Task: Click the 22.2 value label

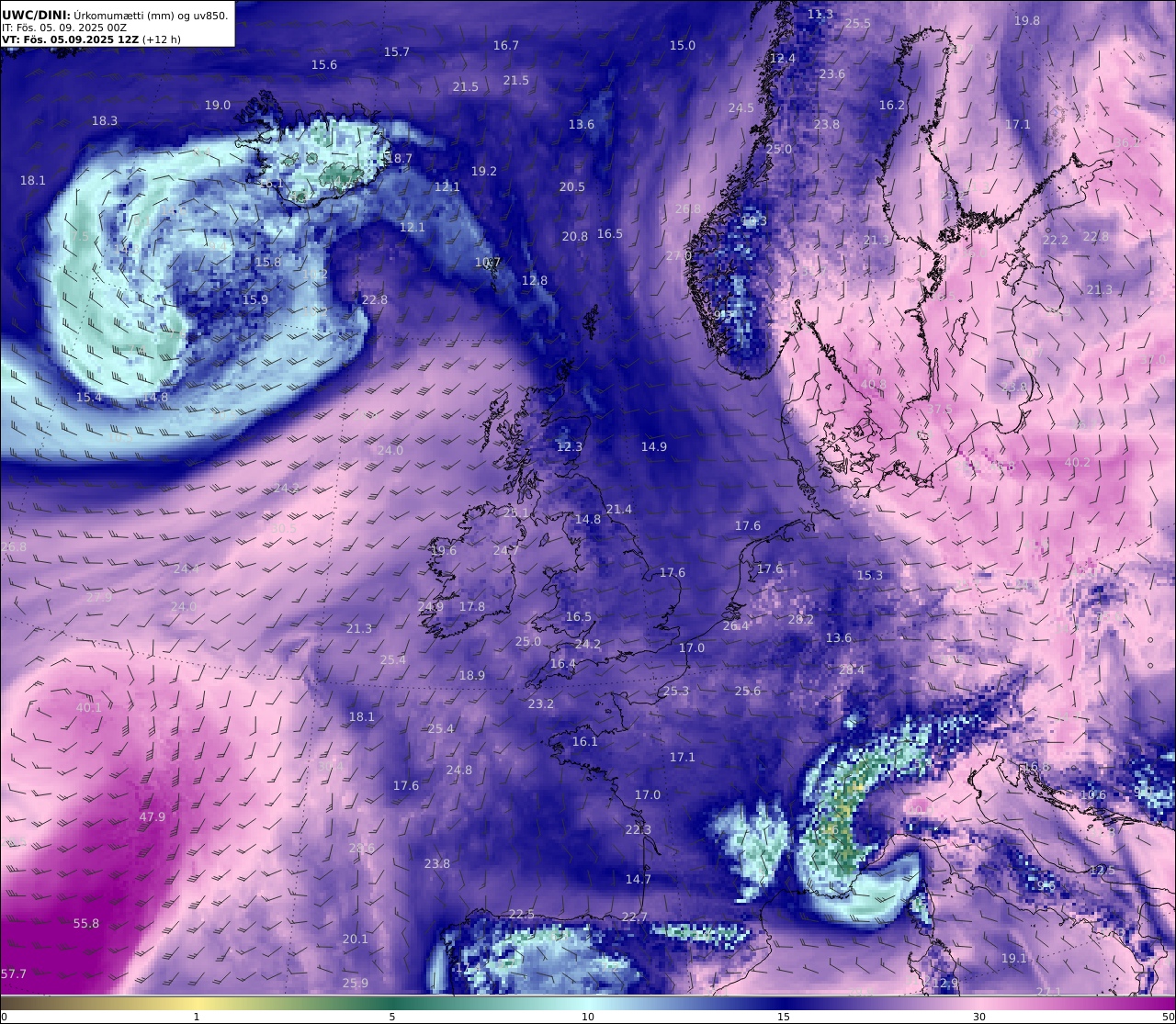Action: pos(1056,241)
